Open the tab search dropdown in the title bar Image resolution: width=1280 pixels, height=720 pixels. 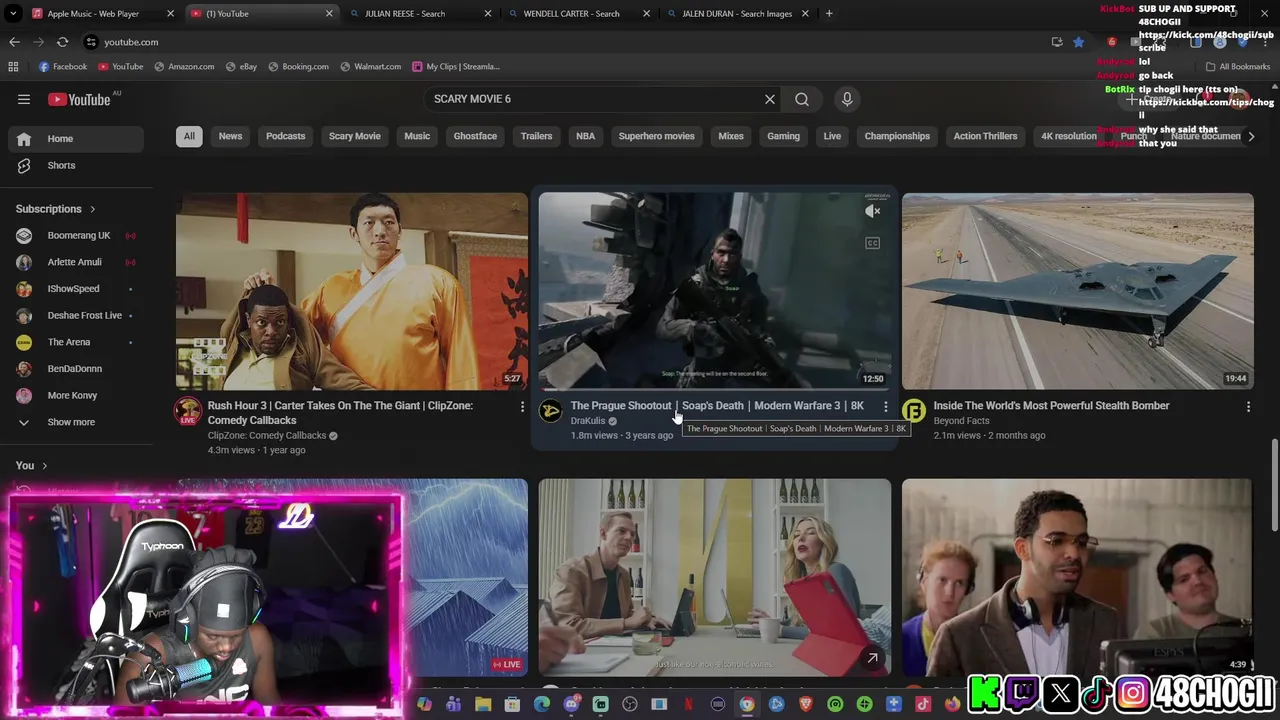point(13,13)
